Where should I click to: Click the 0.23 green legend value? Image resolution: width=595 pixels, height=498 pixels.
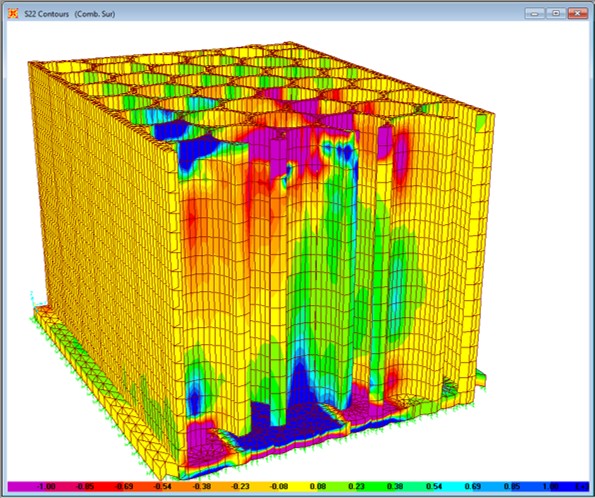pos(356,486)
